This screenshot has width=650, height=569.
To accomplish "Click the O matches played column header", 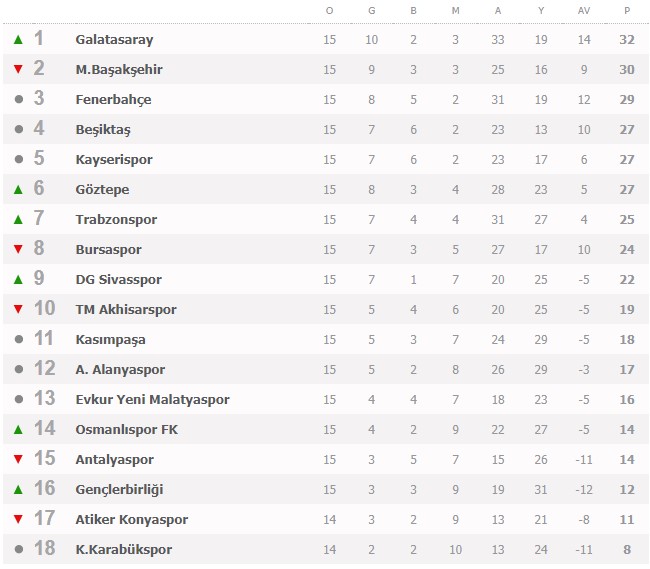I will pyautogui.click(x=330, y=11).
